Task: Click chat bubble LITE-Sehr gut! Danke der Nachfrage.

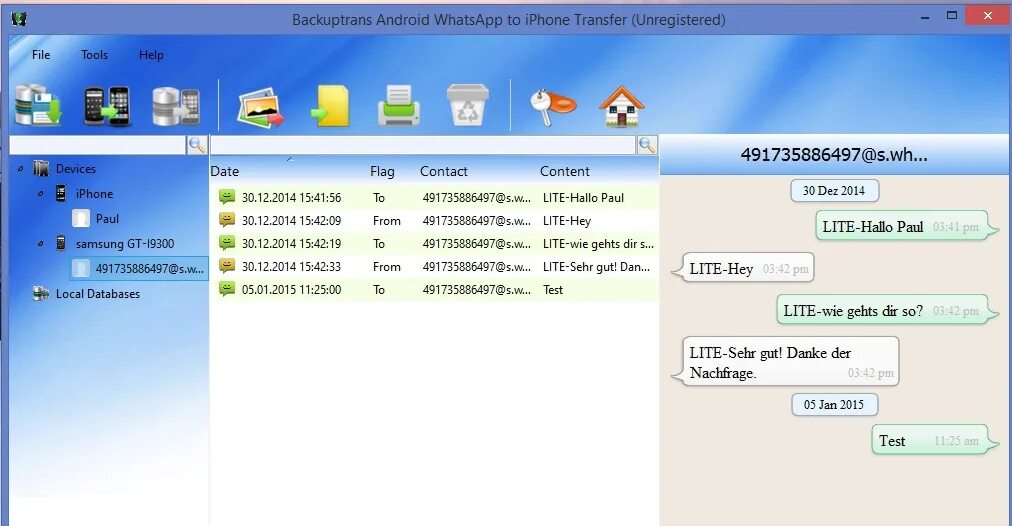Action: 785,361
